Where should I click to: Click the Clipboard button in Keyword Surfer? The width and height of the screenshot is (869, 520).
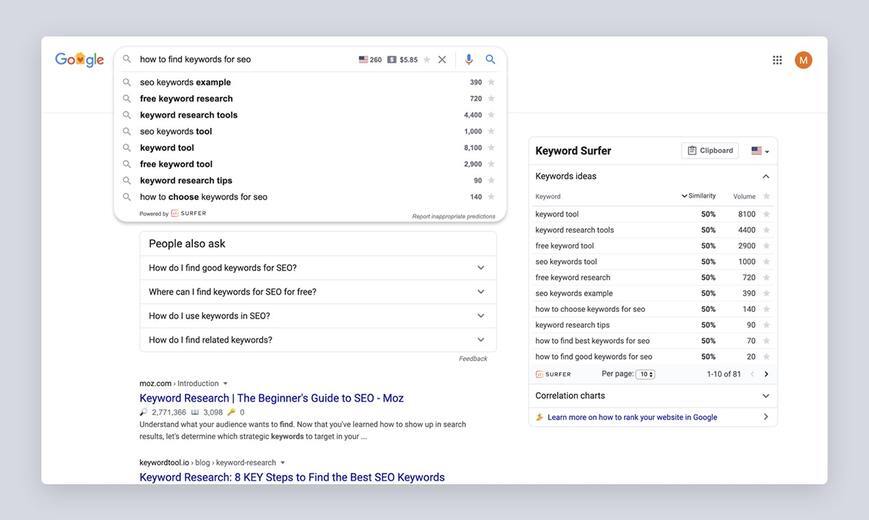pos(710,151)
